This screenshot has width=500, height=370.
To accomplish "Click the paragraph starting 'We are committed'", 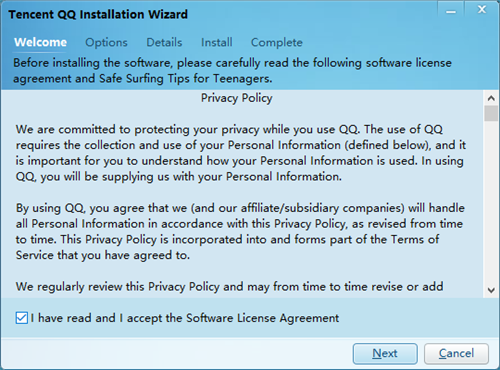I will (x=241, y=153).
